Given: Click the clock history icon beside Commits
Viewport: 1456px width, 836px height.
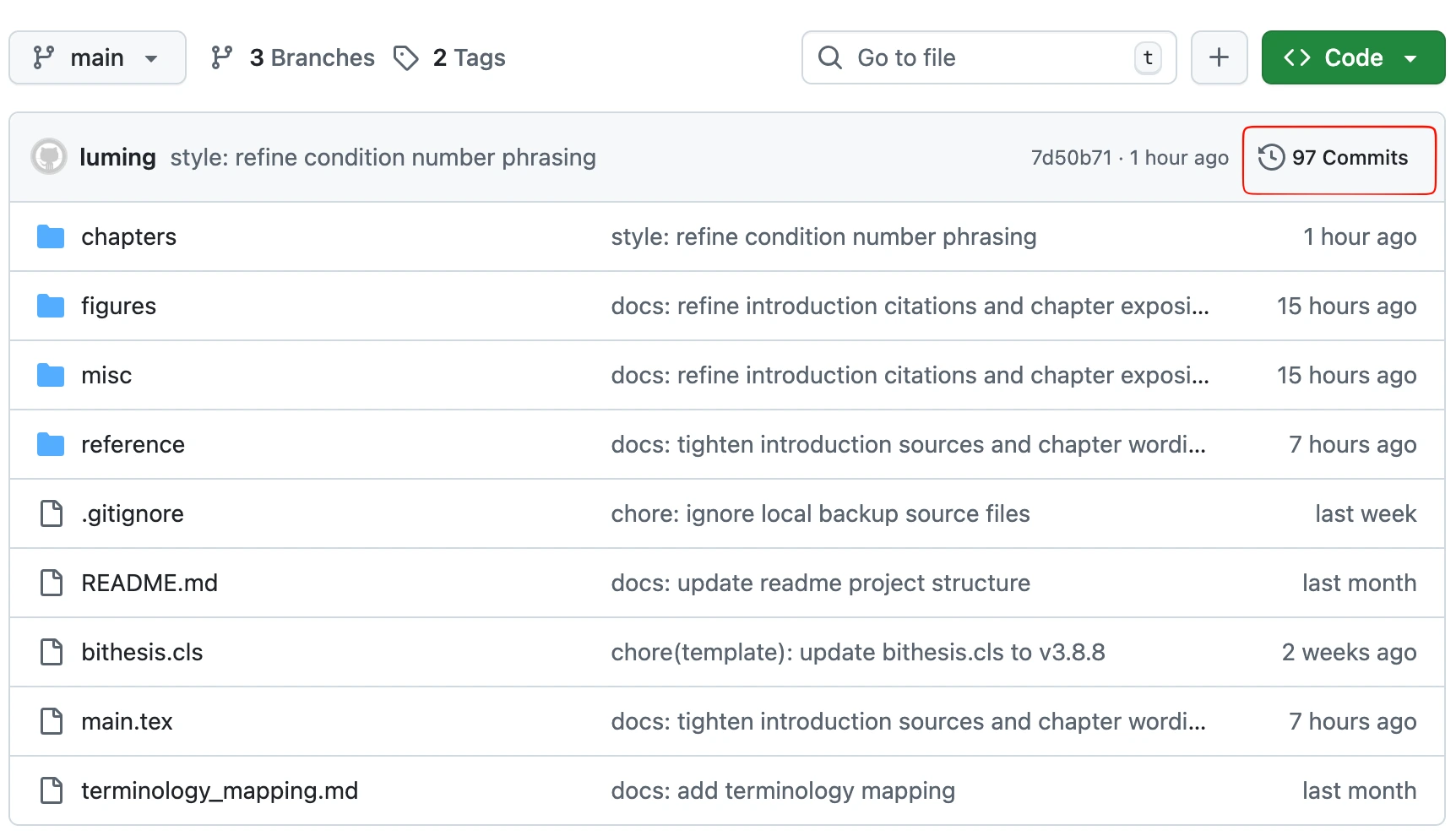Looking at the screenshot, I should coord(1271,158).
